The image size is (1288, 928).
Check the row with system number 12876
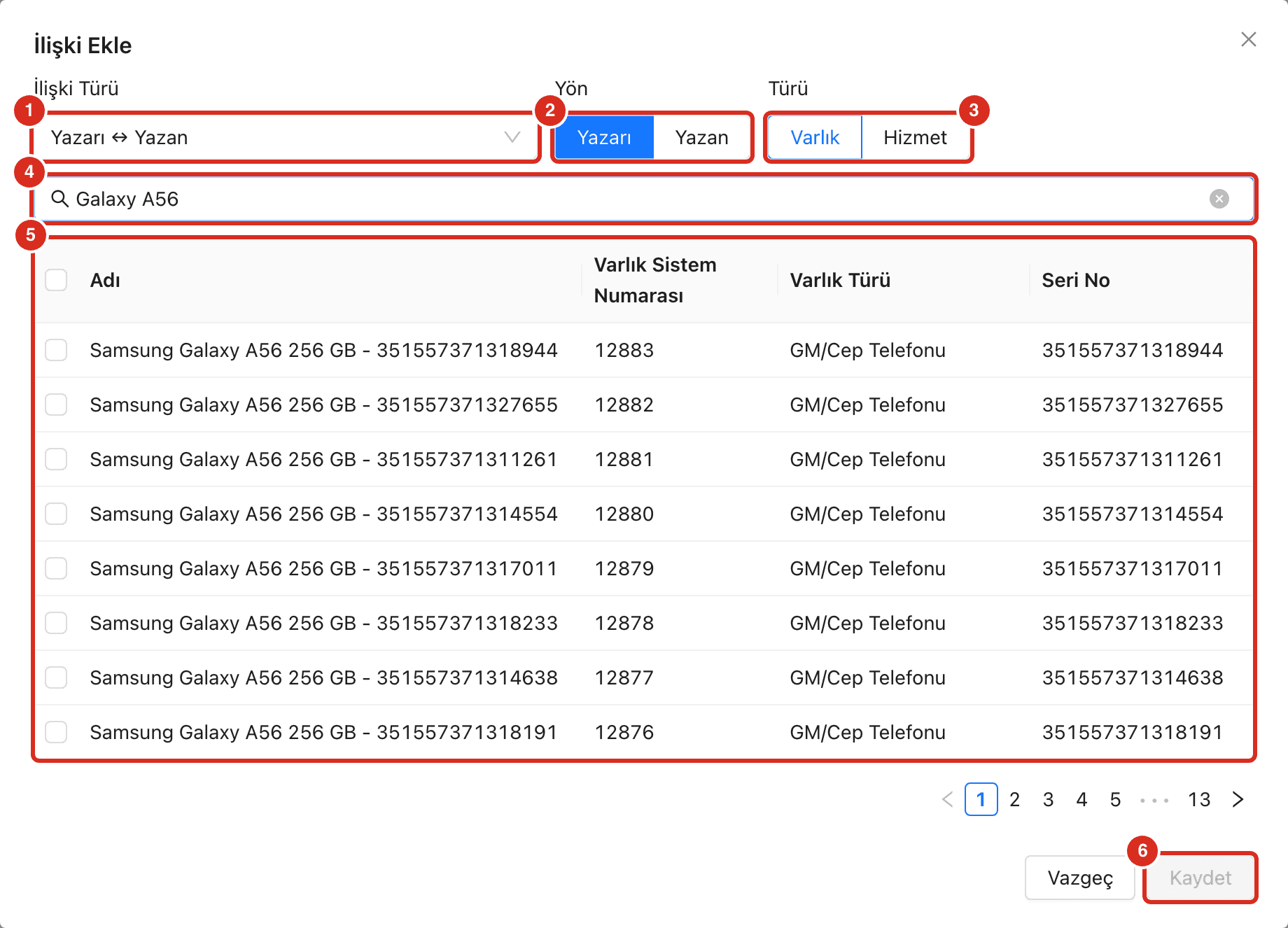(56, 732)
